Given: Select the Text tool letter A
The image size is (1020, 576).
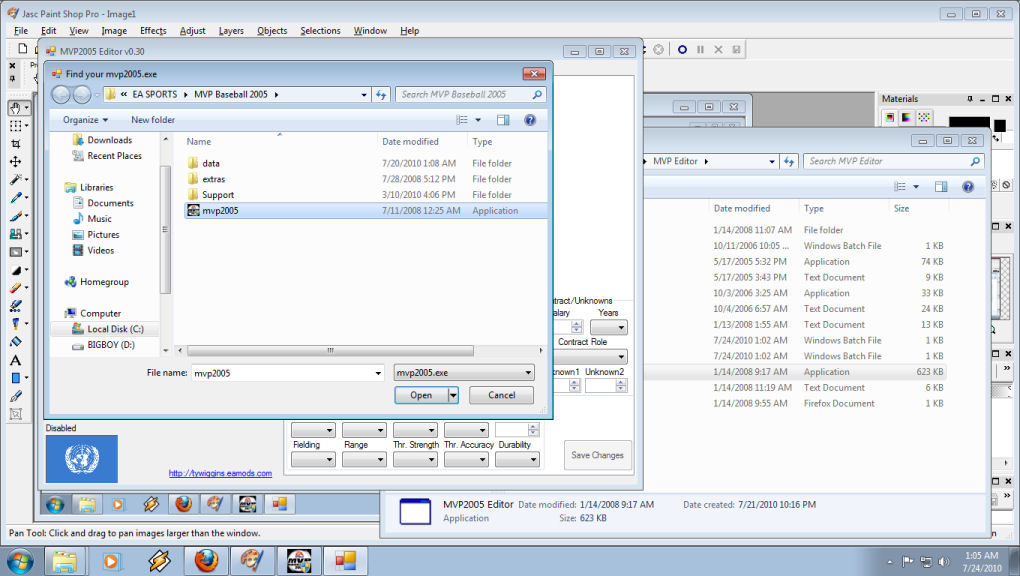Looking at the screenshot, I should tap(15, 360).
